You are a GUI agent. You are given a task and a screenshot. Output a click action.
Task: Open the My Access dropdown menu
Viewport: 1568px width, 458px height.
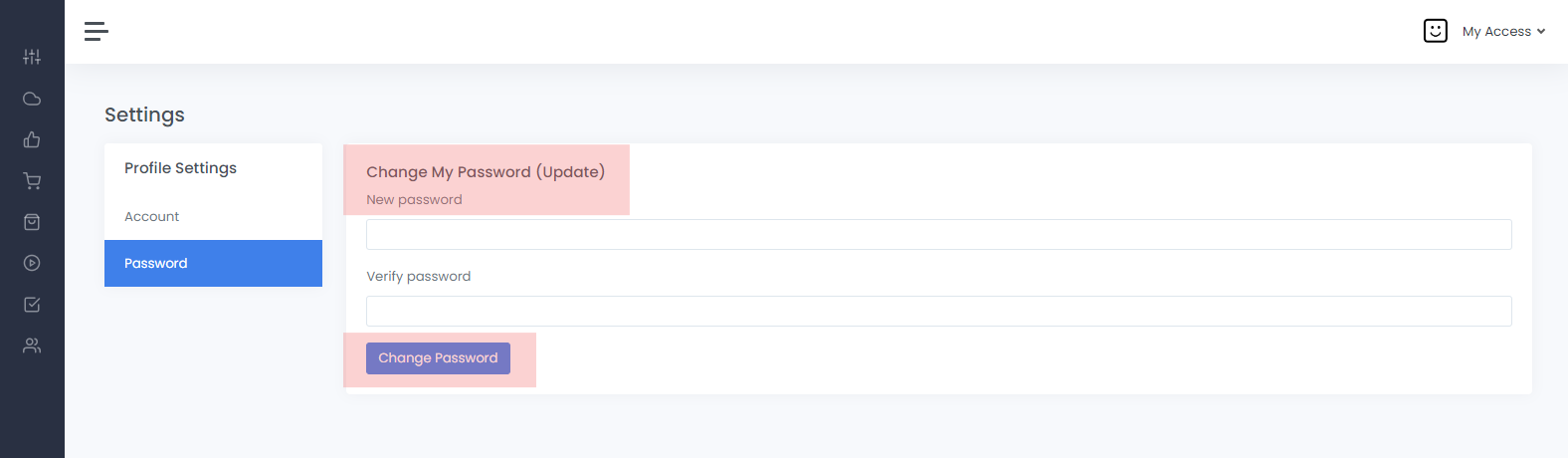(1496, 32)
